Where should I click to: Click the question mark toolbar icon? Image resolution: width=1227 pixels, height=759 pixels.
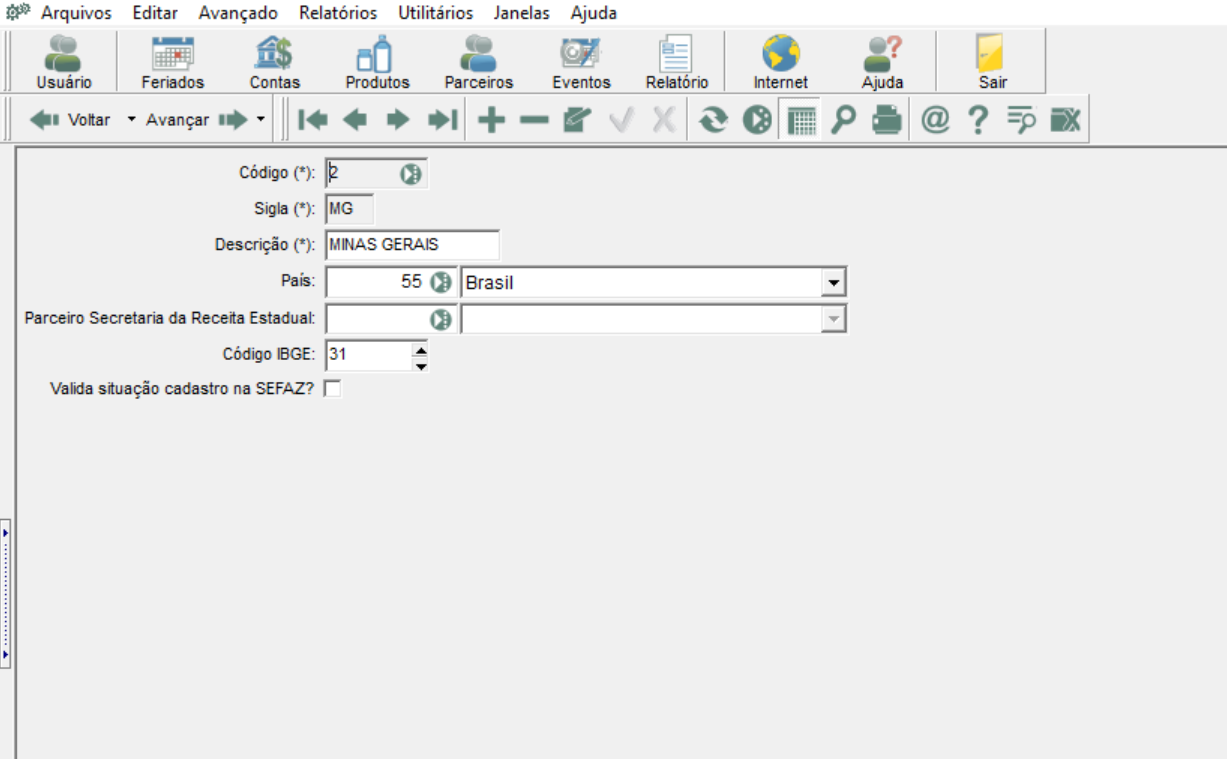(x=978, y=121)
